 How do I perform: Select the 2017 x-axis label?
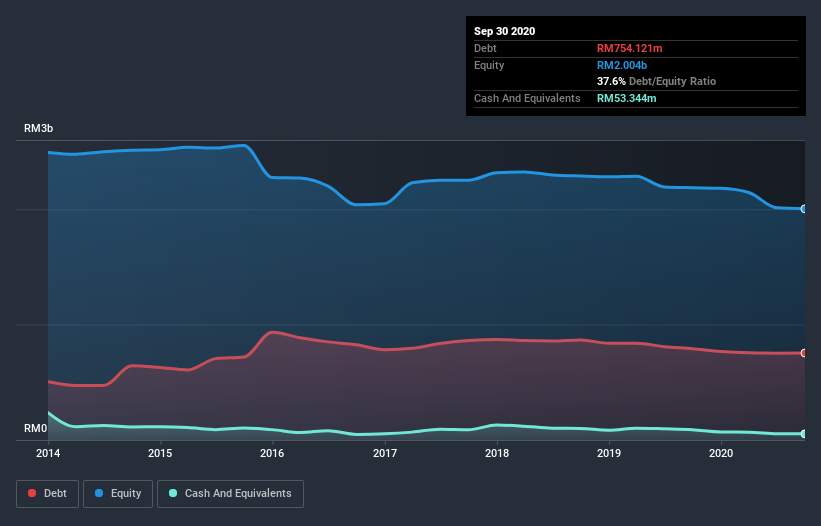(385, 453)
